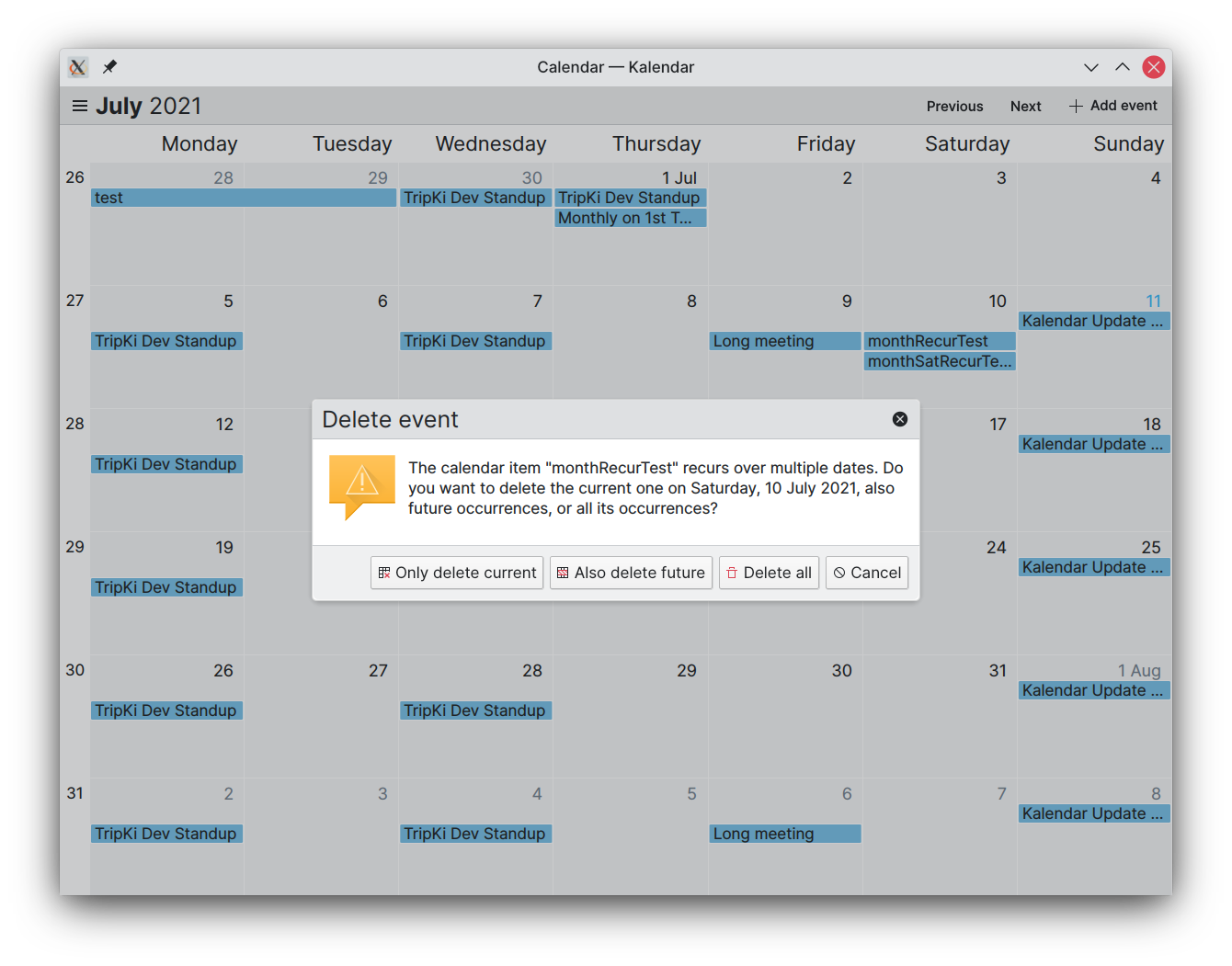Choose Only delete current

point(457,573)
